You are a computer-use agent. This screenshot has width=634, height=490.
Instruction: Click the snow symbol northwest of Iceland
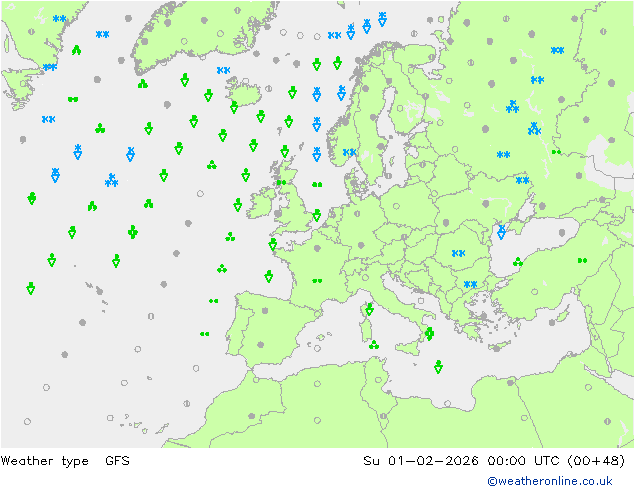(x=223, y=70)
